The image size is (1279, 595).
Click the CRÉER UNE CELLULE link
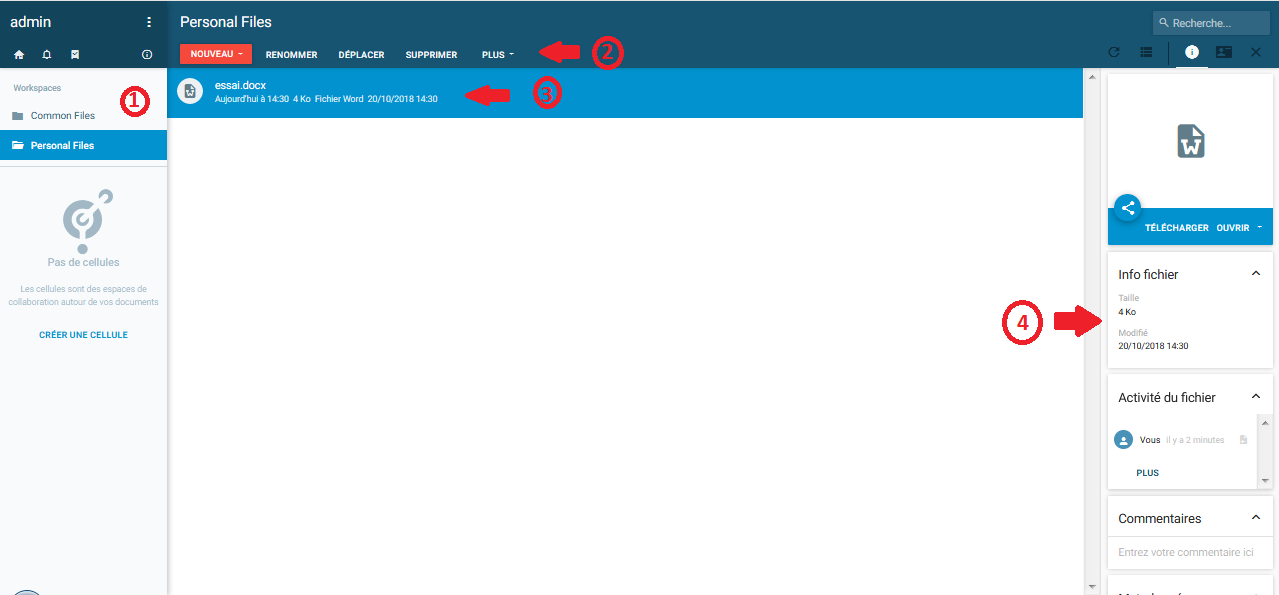coord(83,335)
